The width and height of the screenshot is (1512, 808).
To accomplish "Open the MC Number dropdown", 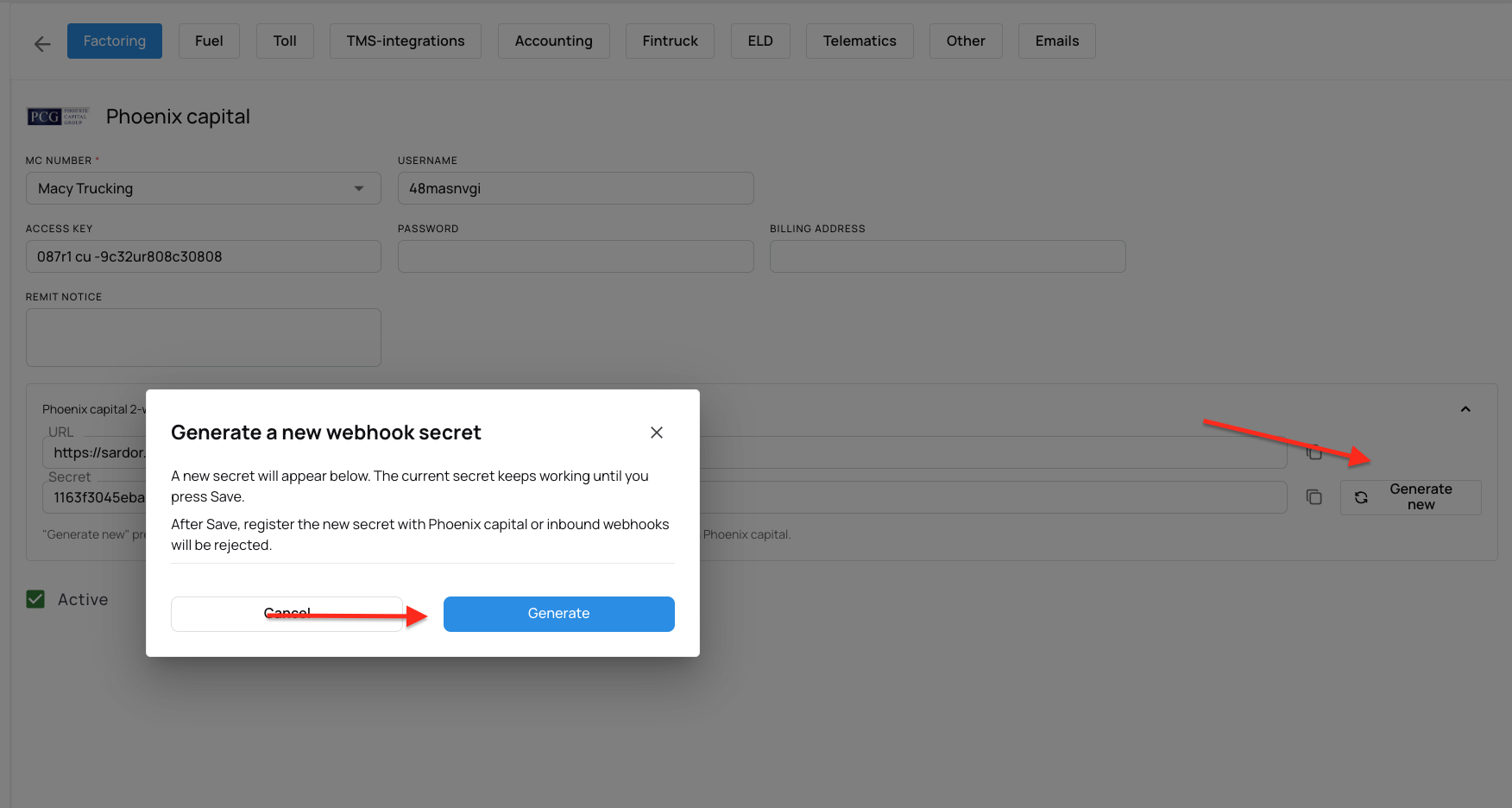I will [x=204, y=188].
